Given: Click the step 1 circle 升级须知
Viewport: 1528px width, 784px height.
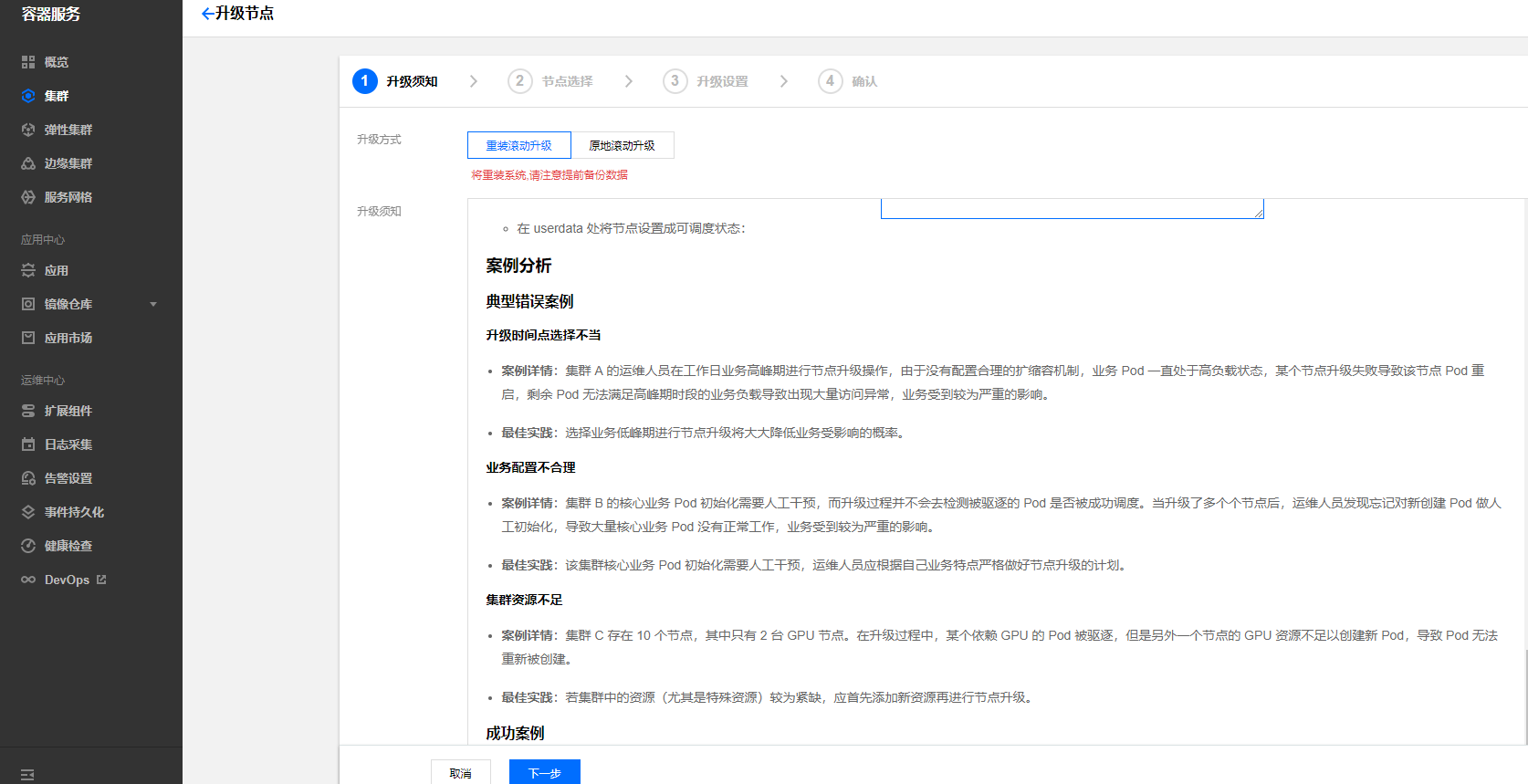Looking at the screenshot, I should pos(365,81).
